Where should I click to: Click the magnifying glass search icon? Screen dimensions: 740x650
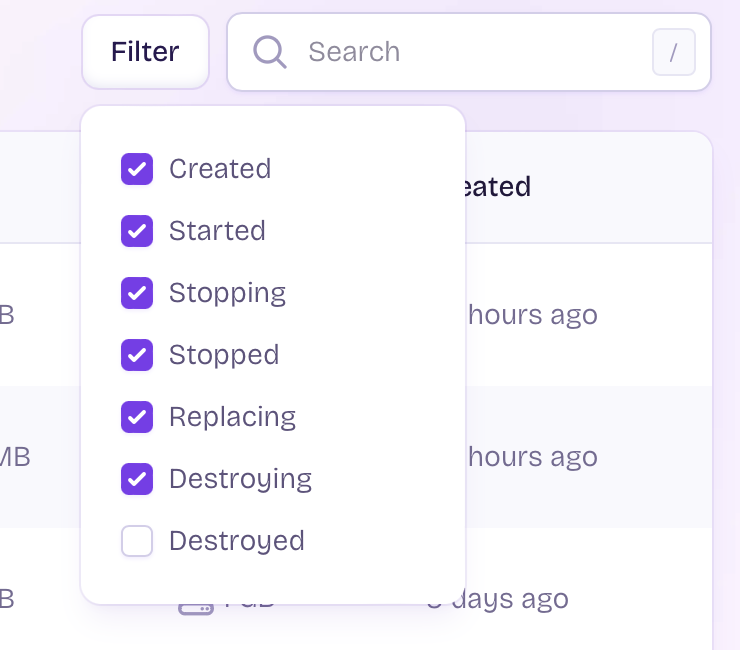pos(269,52)
